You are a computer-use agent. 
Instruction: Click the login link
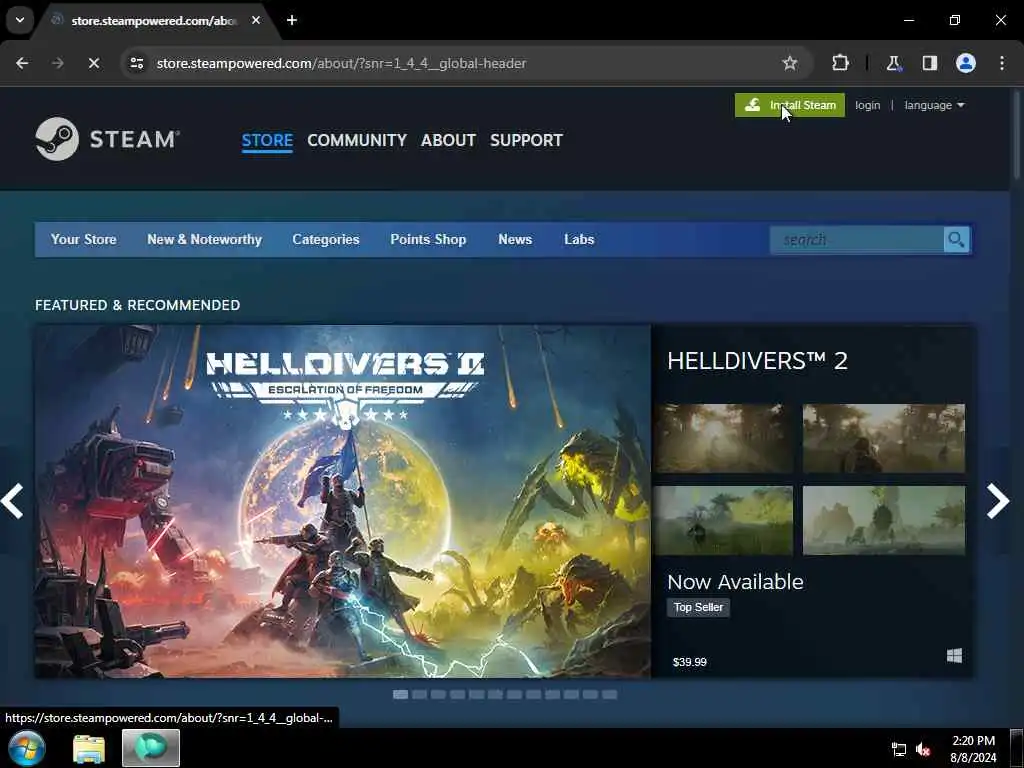tap(867, 105)
